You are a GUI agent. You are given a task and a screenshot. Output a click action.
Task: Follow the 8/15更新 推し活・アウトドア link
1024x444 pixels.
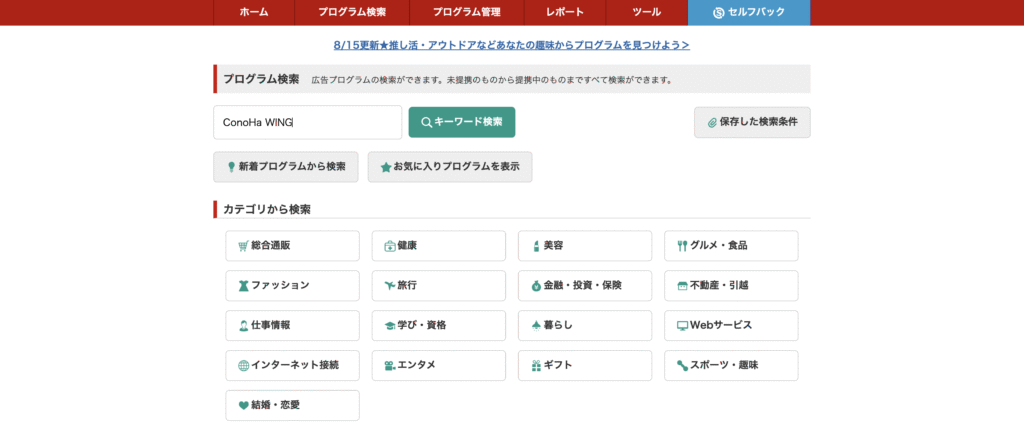point(511,45)
